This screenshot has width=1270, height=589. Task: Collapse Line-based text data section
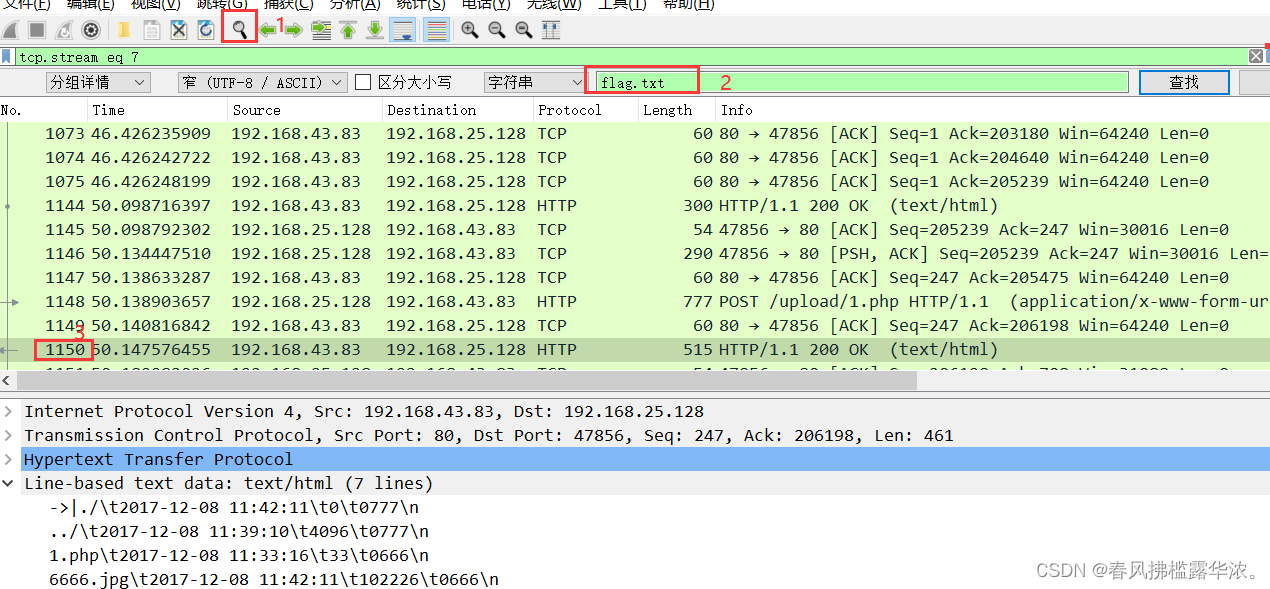click(8, 483)
